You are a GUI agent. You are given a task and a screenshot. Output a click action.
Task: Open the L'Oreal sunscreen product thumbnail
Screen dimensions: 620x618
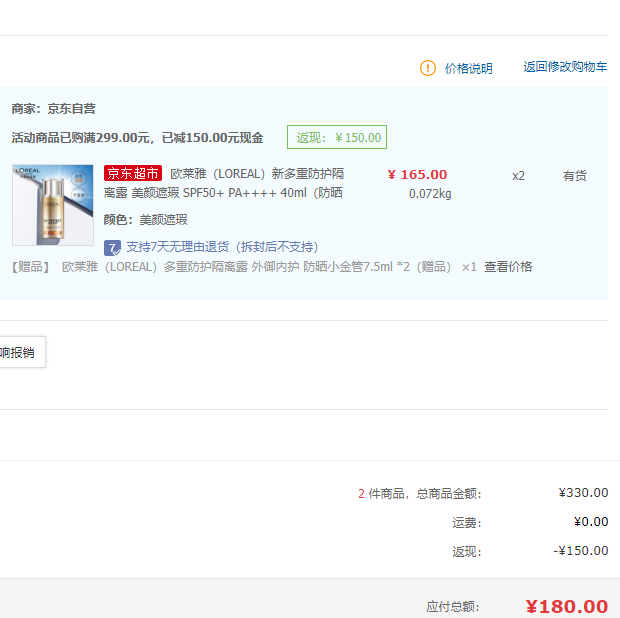pyautogui.click(x=53, y=205)
